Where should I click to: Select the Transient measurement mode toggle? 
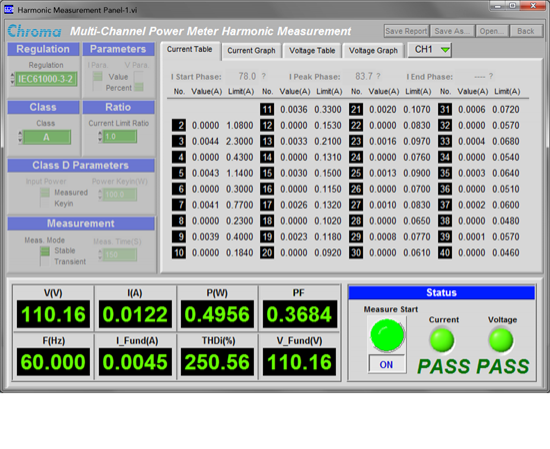(45, 262)
